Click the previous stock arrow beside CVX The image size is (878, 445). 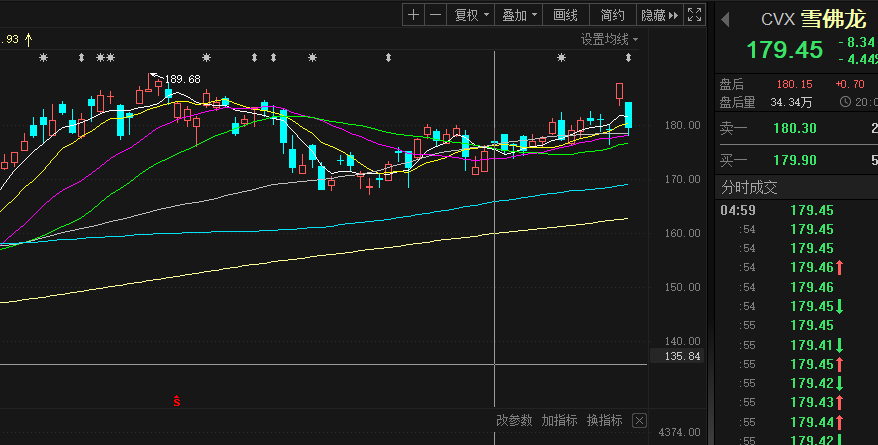(727, 20)
